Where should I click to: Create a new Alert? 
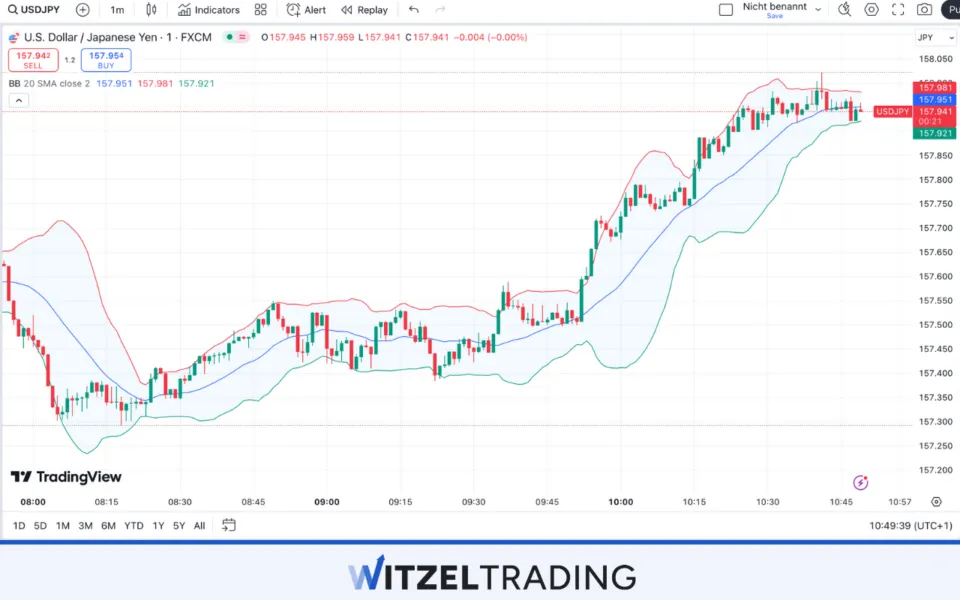click(x=305, y=10)
